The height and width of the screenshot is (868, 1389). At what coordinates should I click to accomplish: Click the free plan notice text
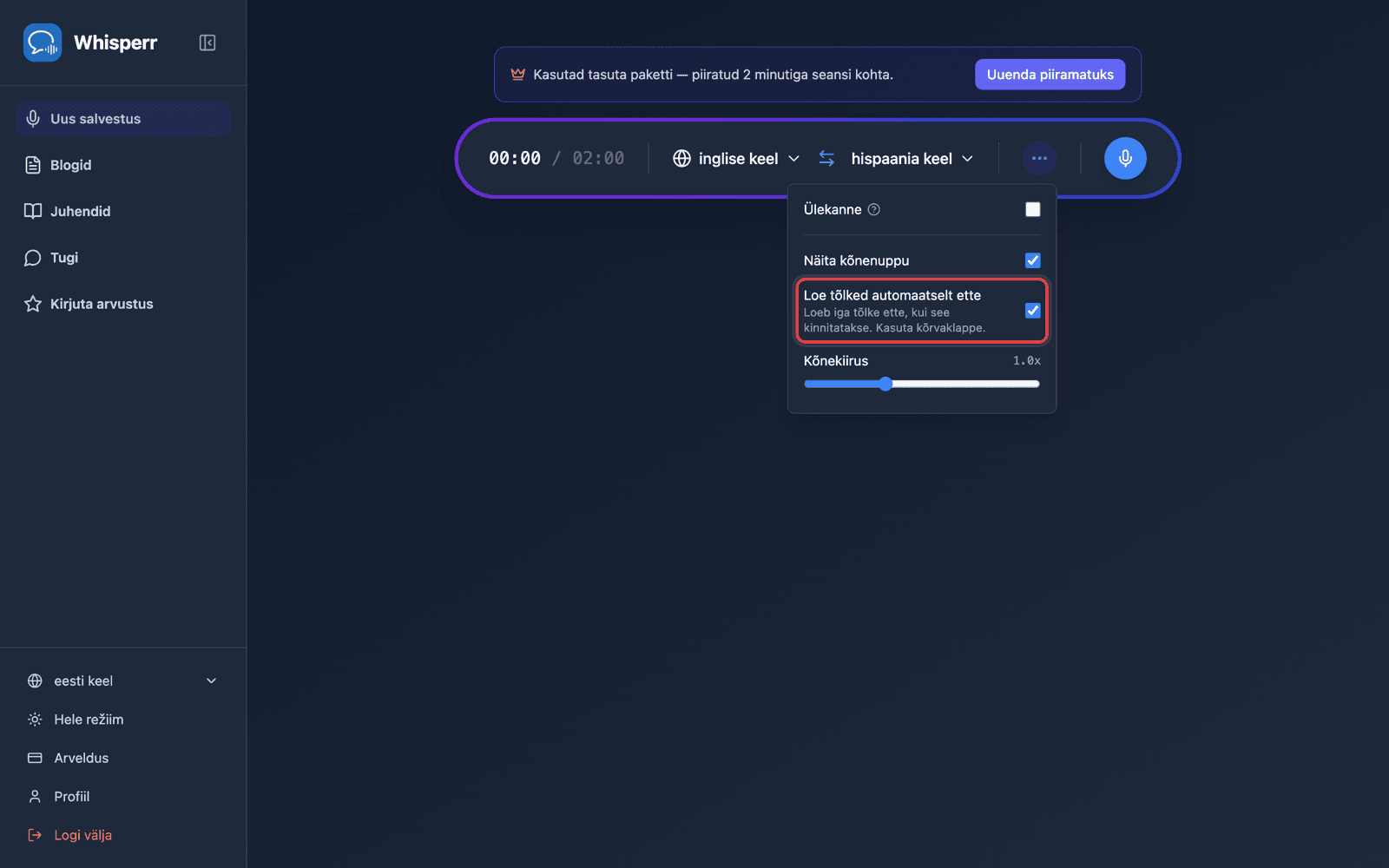click(x=713, y=75)
